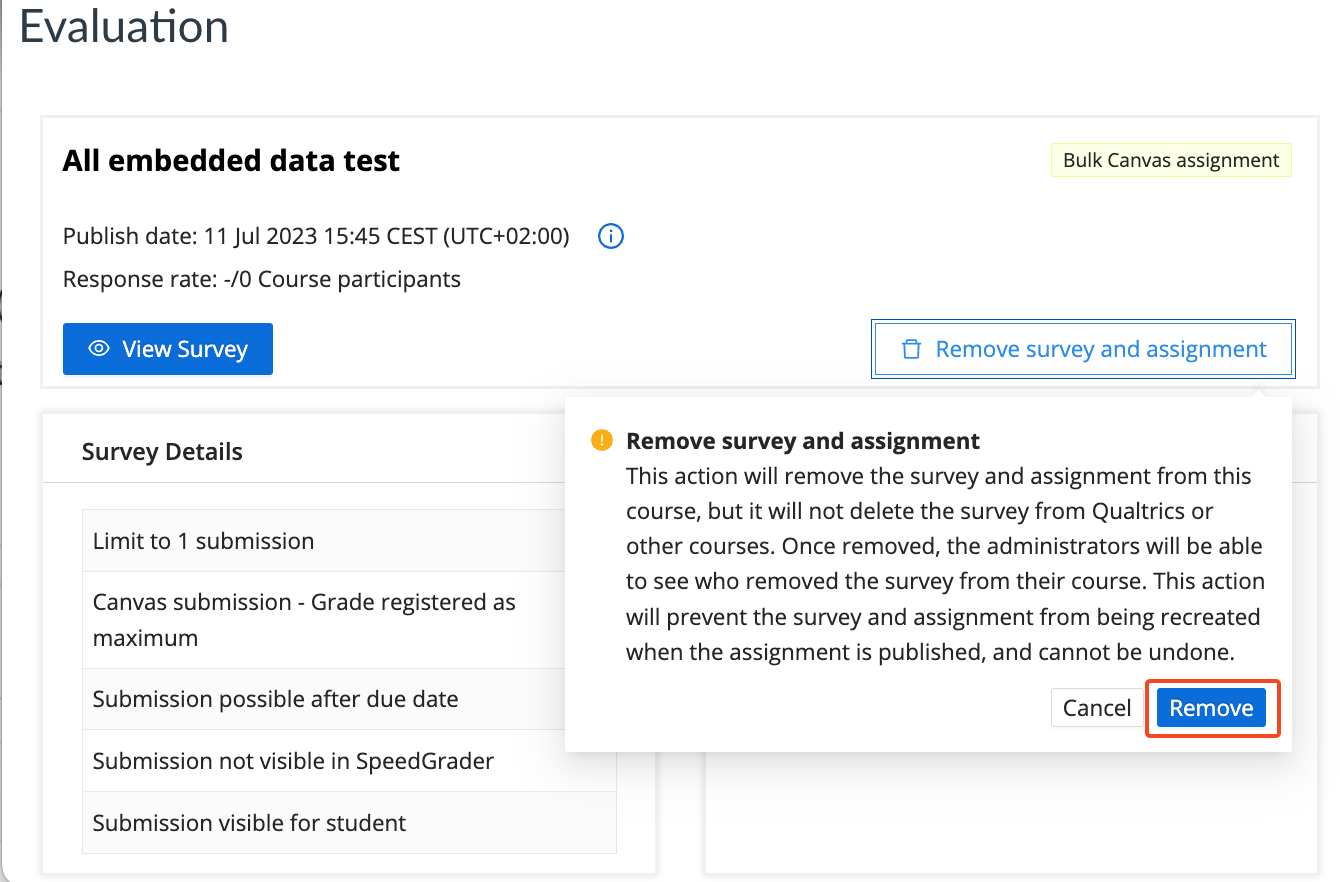Confirm with the blue Remove button
Viewport: 1340px width, 882px height.
point(1211,708)
